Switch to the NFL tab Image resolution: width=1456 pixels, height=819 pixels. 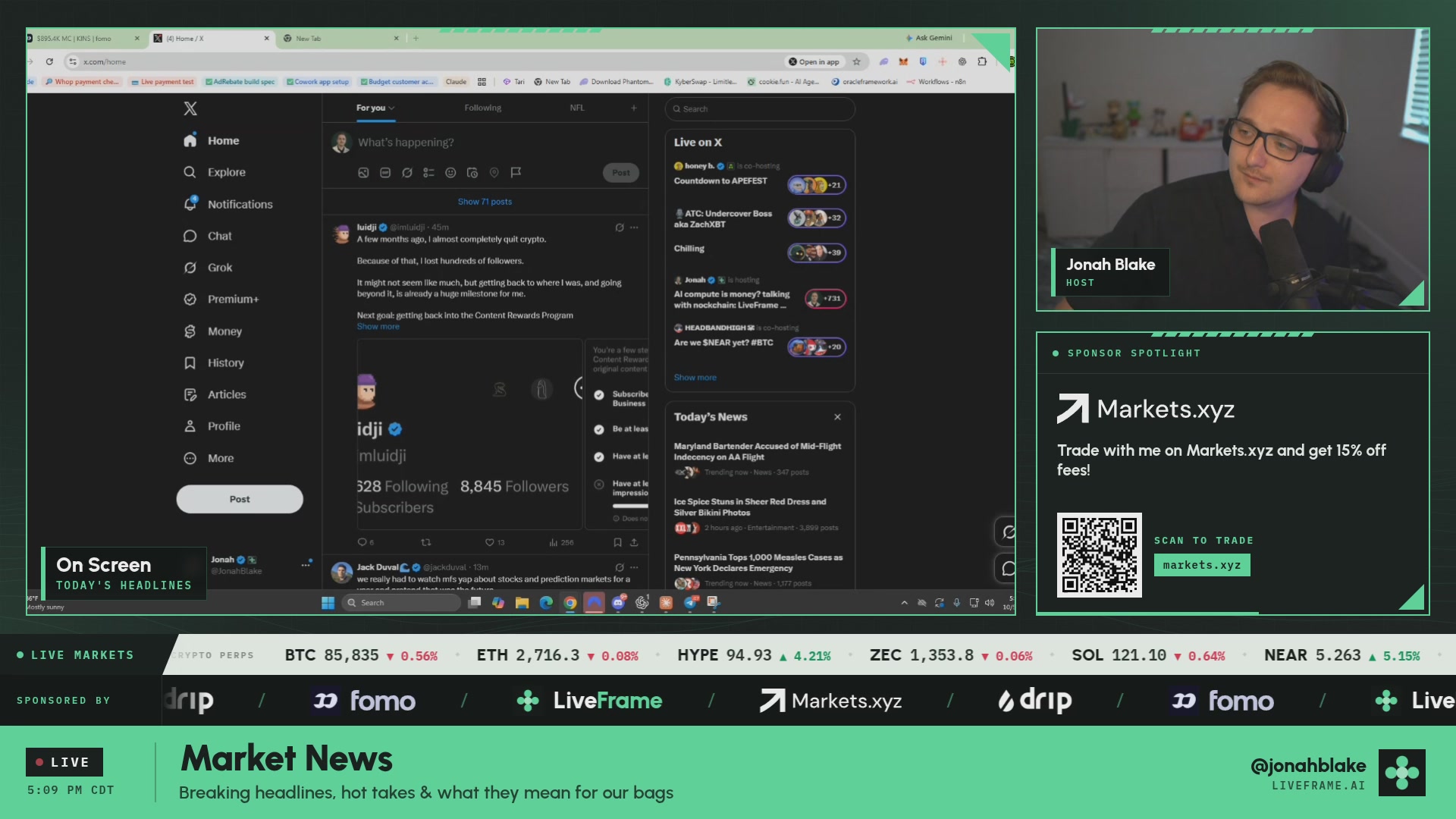pos(577,108)
